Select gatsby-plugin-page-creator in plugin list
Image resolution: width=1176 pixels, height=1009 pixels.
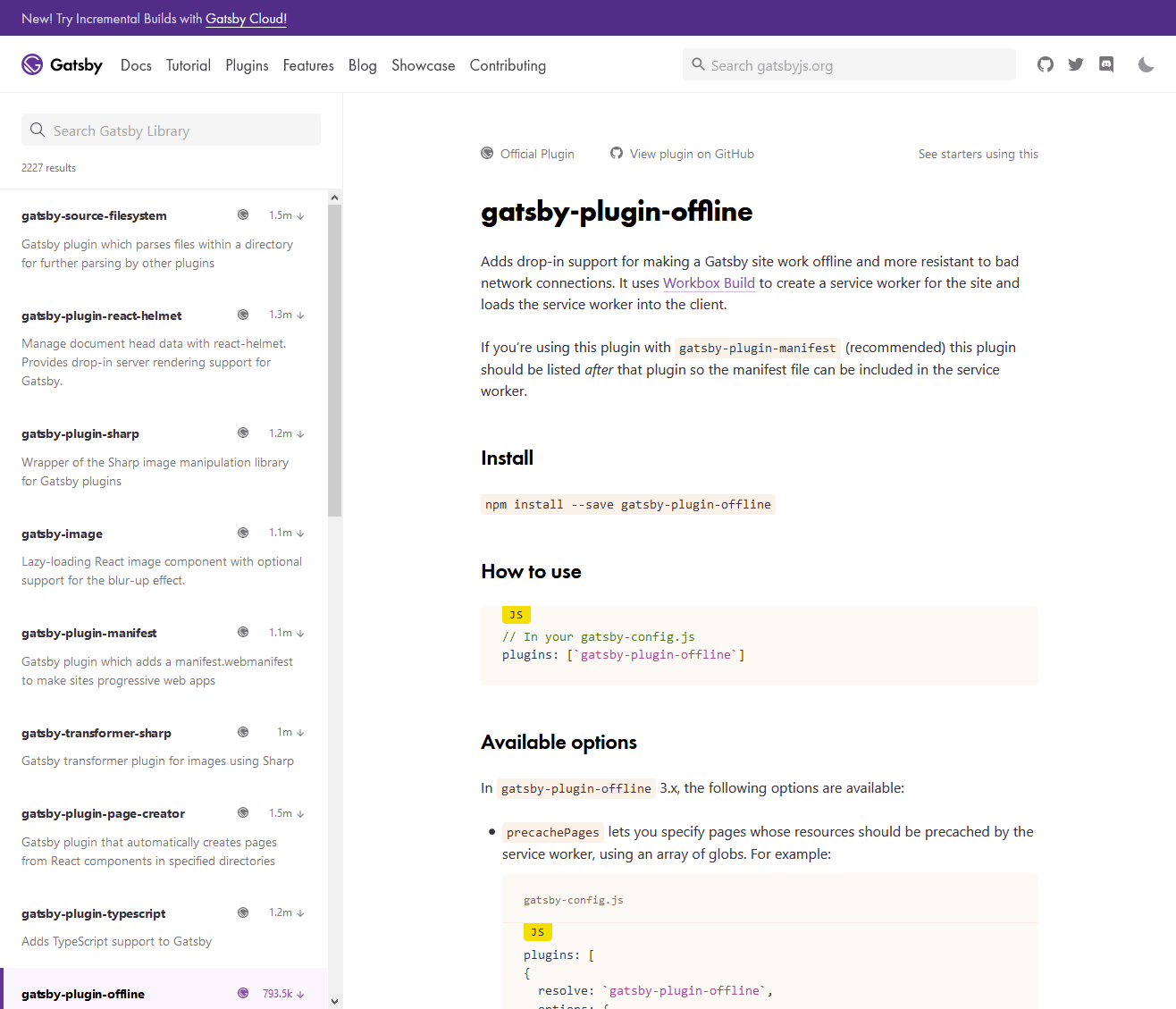103,813
